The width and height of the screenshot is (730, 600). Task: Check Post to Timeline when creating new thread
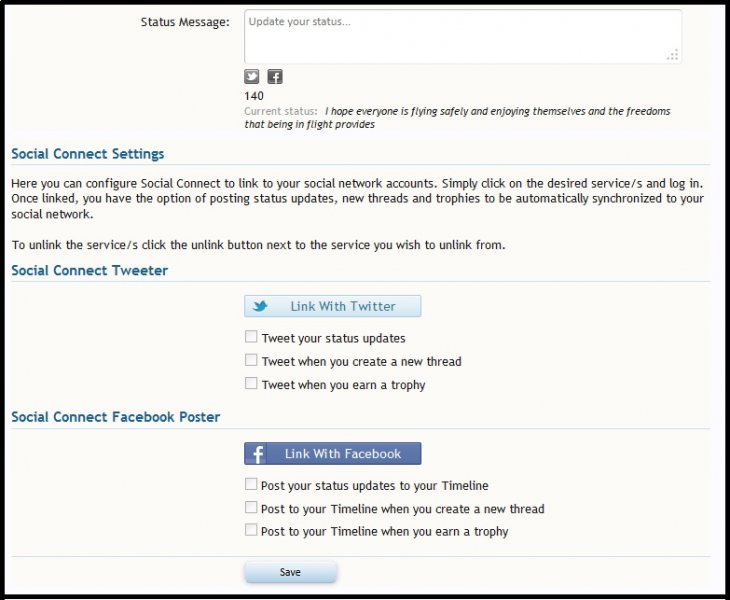click(251, 507)
